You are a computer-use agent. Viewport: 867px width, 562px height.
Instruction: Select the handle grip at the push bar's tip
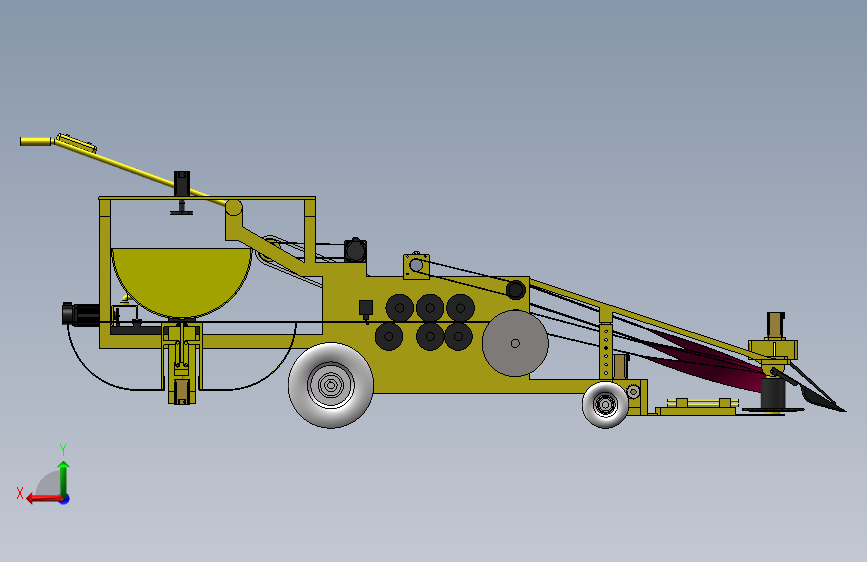(x=36, y=141)
